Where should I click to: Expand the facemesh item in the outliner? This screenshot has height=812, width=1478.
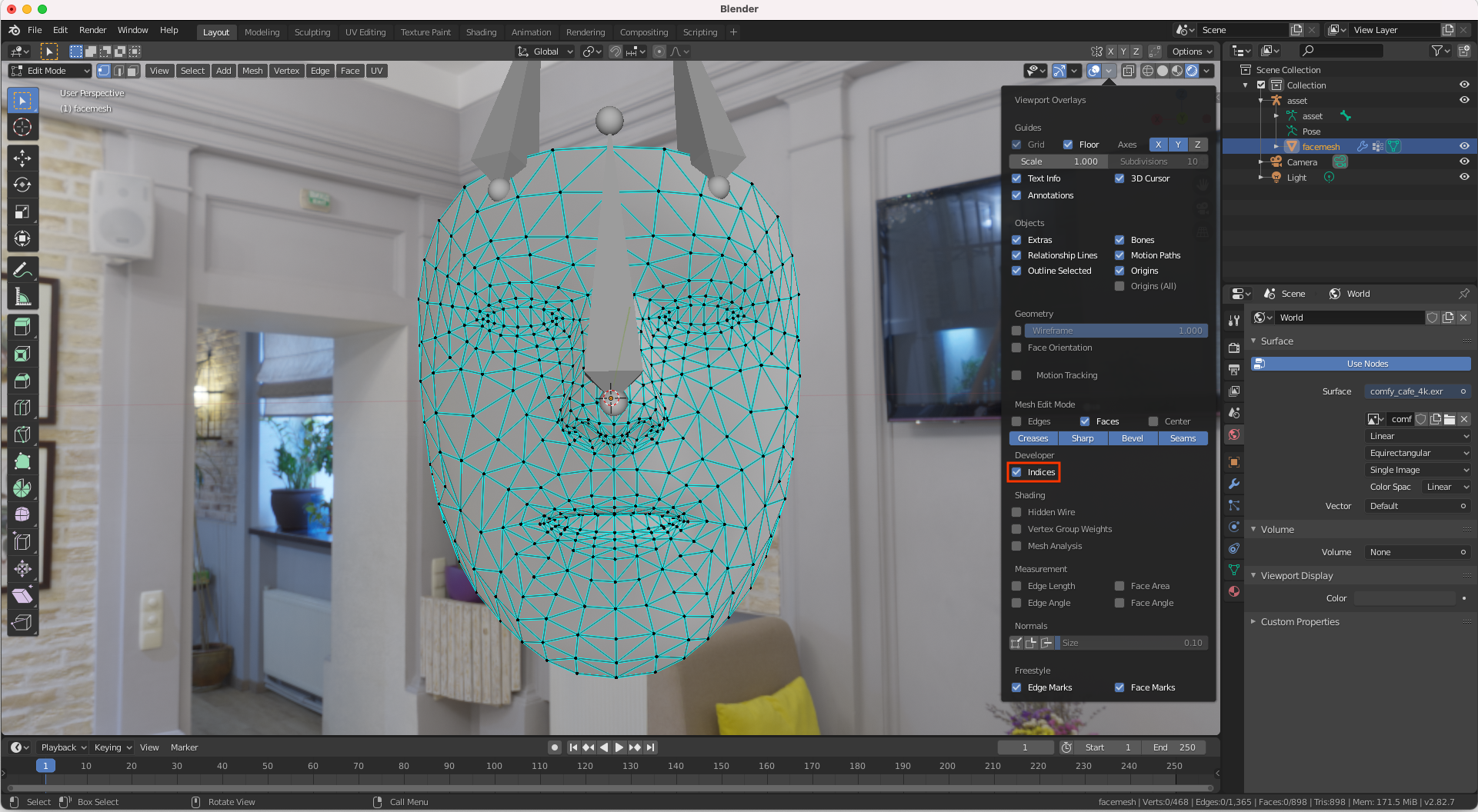(x=1276, y=146)
